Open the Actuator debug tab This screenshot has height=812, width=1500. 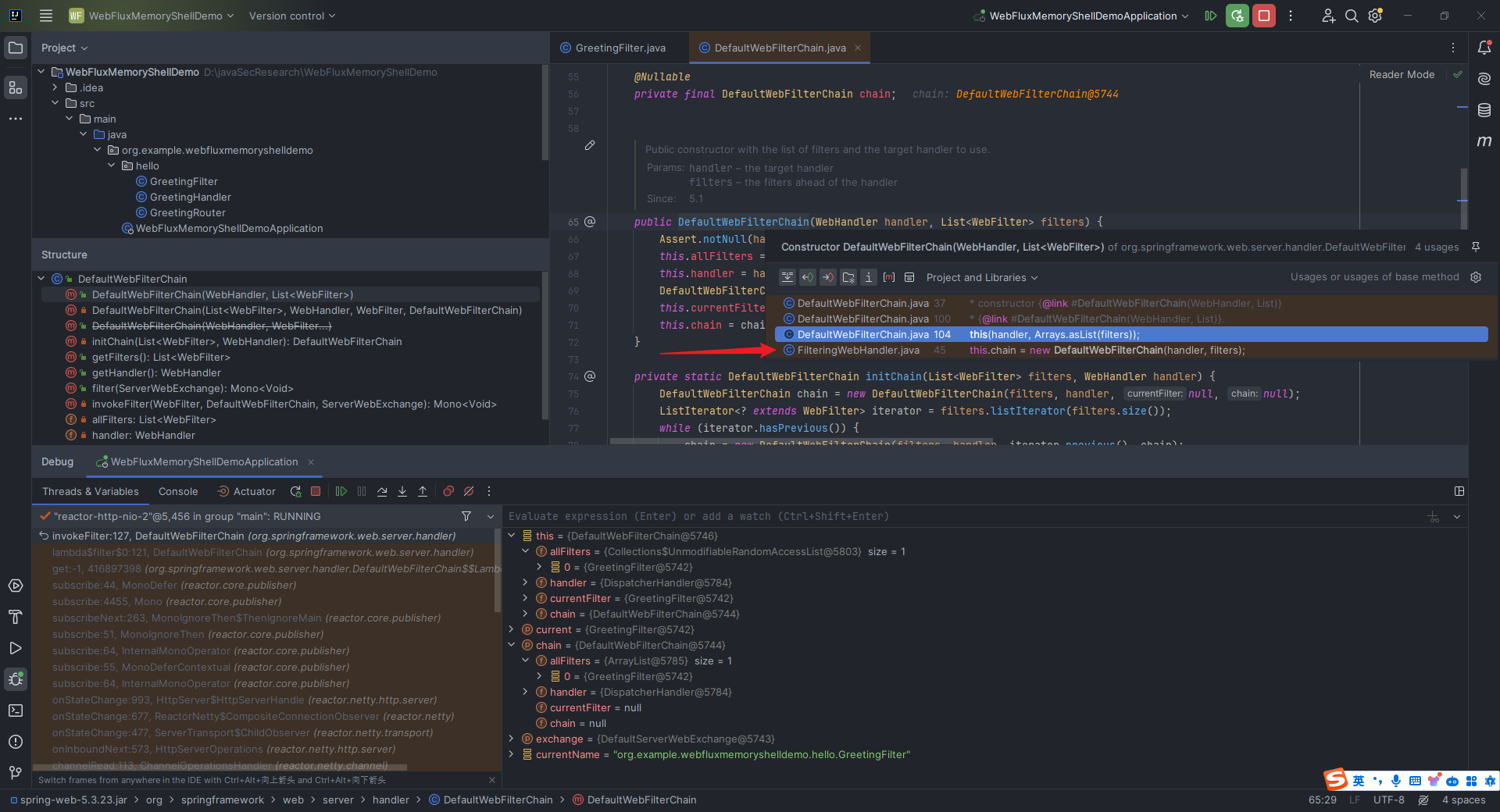pyautogui.click(x=246, y=491)
